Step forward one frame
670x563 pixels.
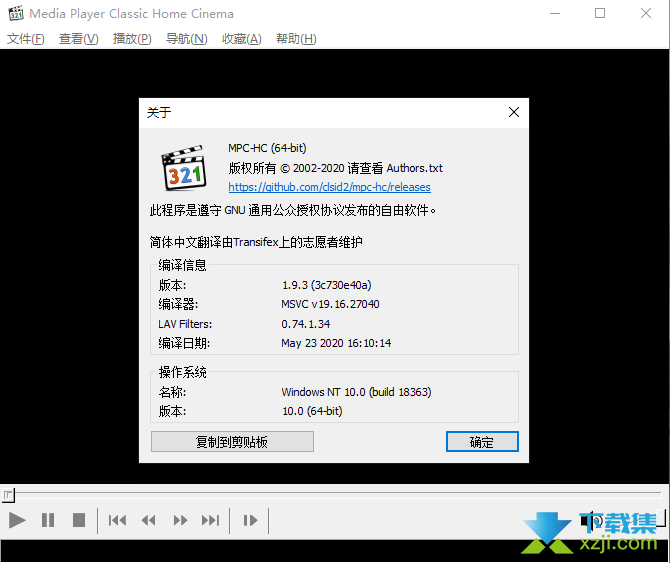pos(250,520)
